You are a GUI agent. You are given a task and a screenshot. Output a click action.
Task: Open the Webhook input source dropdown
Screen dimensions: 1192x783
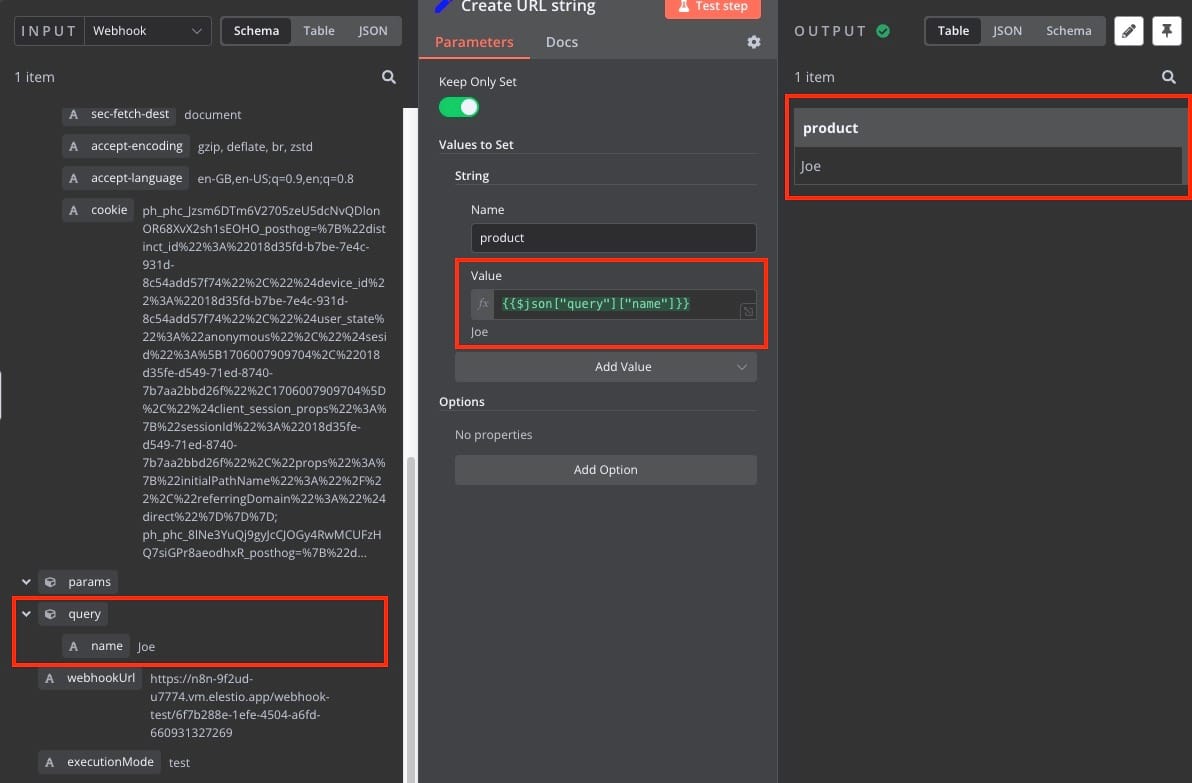pyautogui.click(x=148, y=31)
